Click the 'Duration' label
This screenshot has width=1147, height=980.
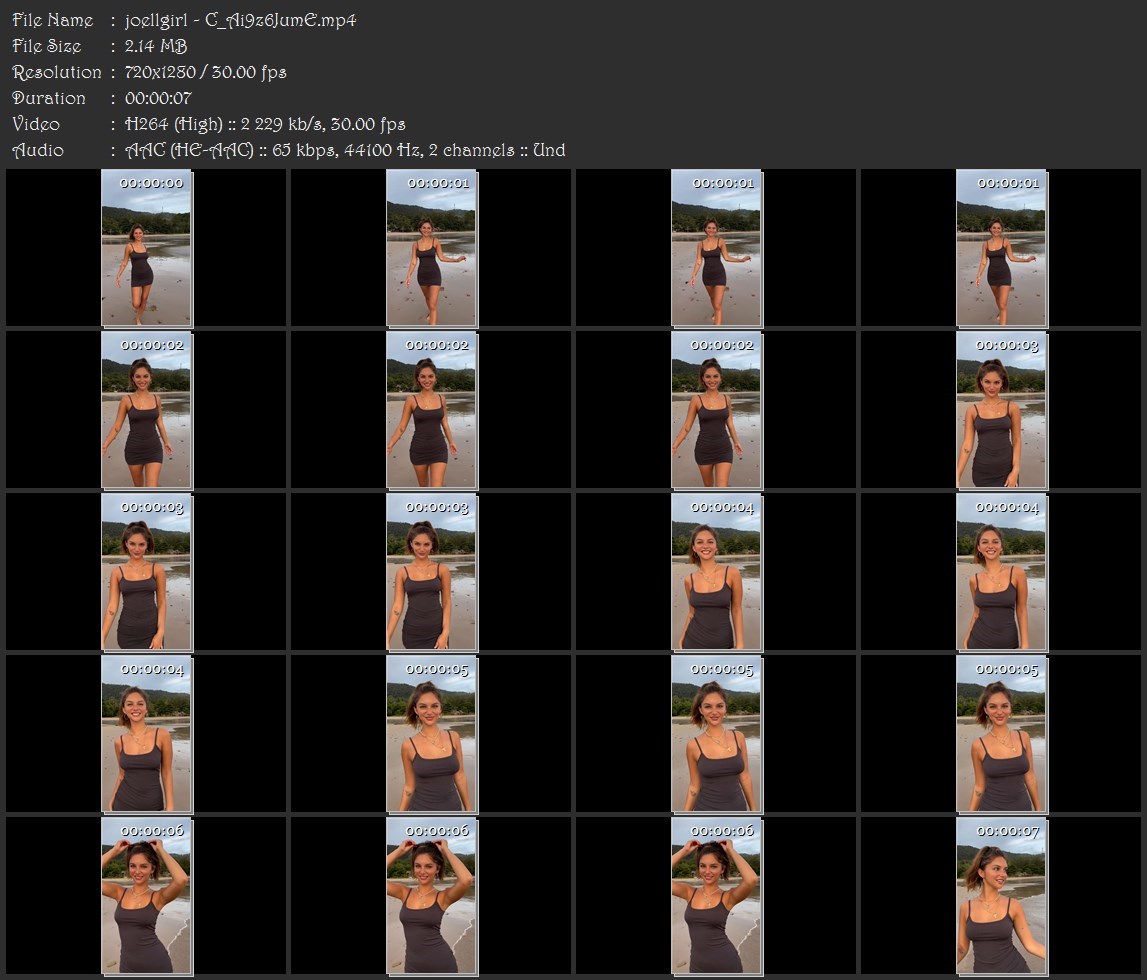[x=49, y=98]
